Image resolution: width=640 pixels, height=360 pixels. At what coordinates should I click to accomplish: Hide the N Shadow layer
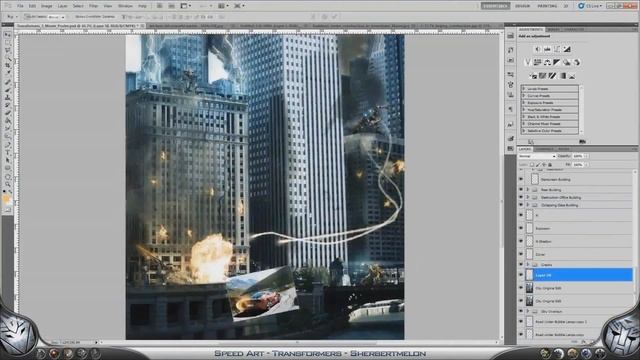521,241
